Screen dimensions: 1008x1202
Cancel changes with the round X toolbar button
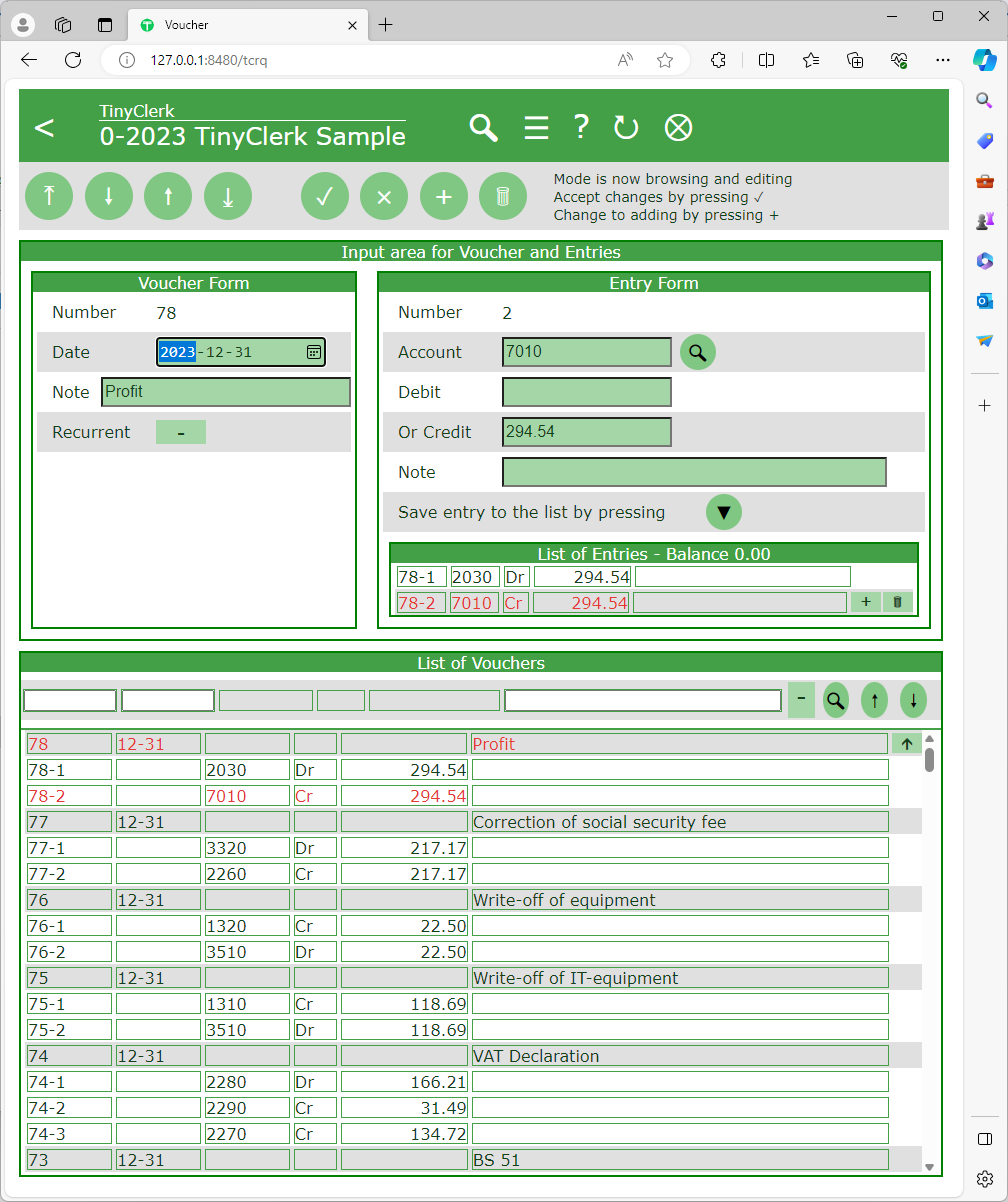(x=384, y=196)
